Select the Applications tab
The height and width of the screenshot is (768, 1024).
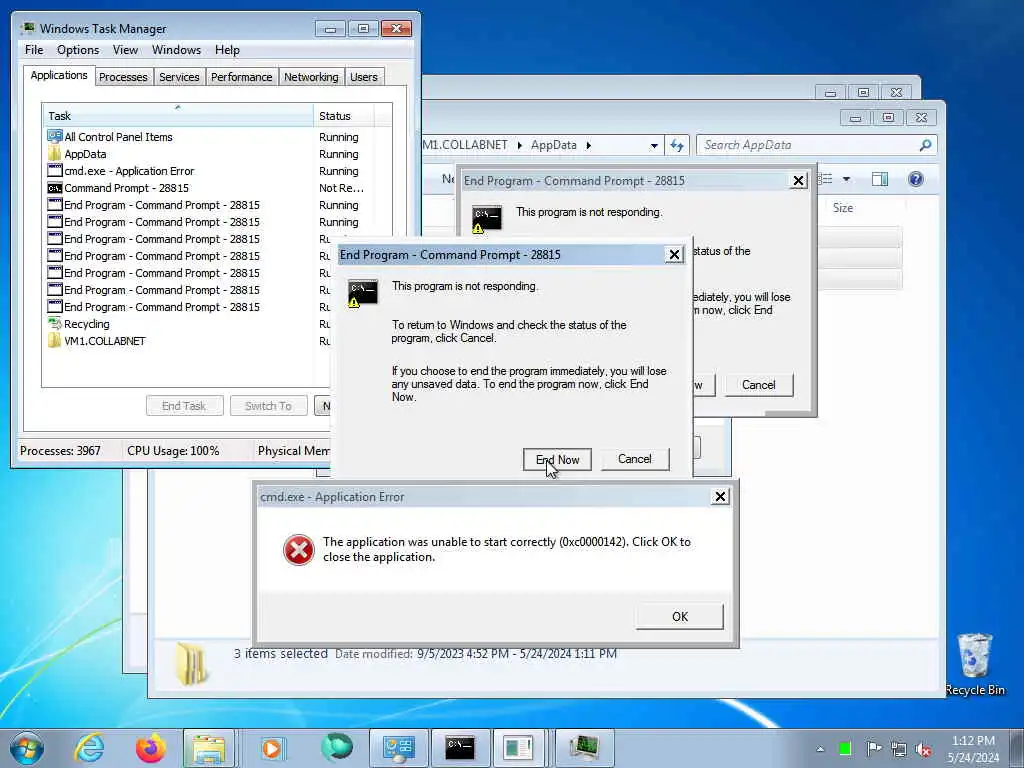point(59,75)
